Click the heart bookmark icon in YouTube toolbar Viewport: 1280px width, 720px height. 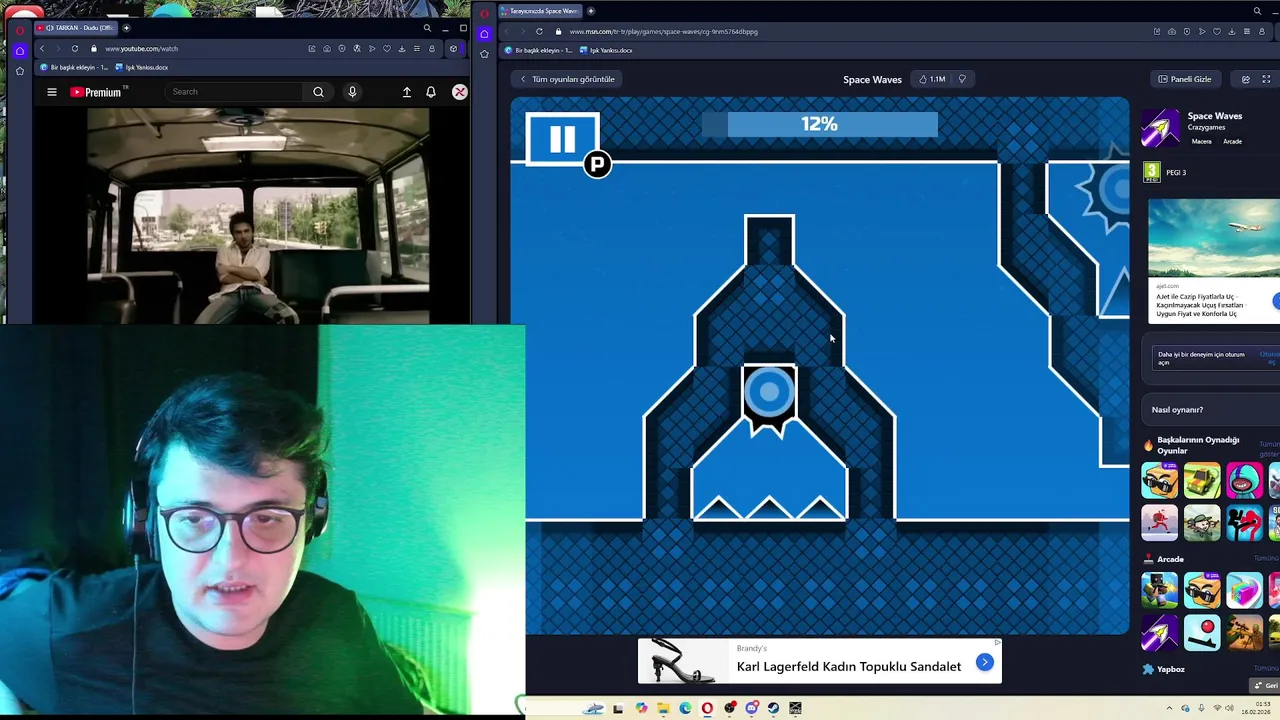tap(387, 48)
